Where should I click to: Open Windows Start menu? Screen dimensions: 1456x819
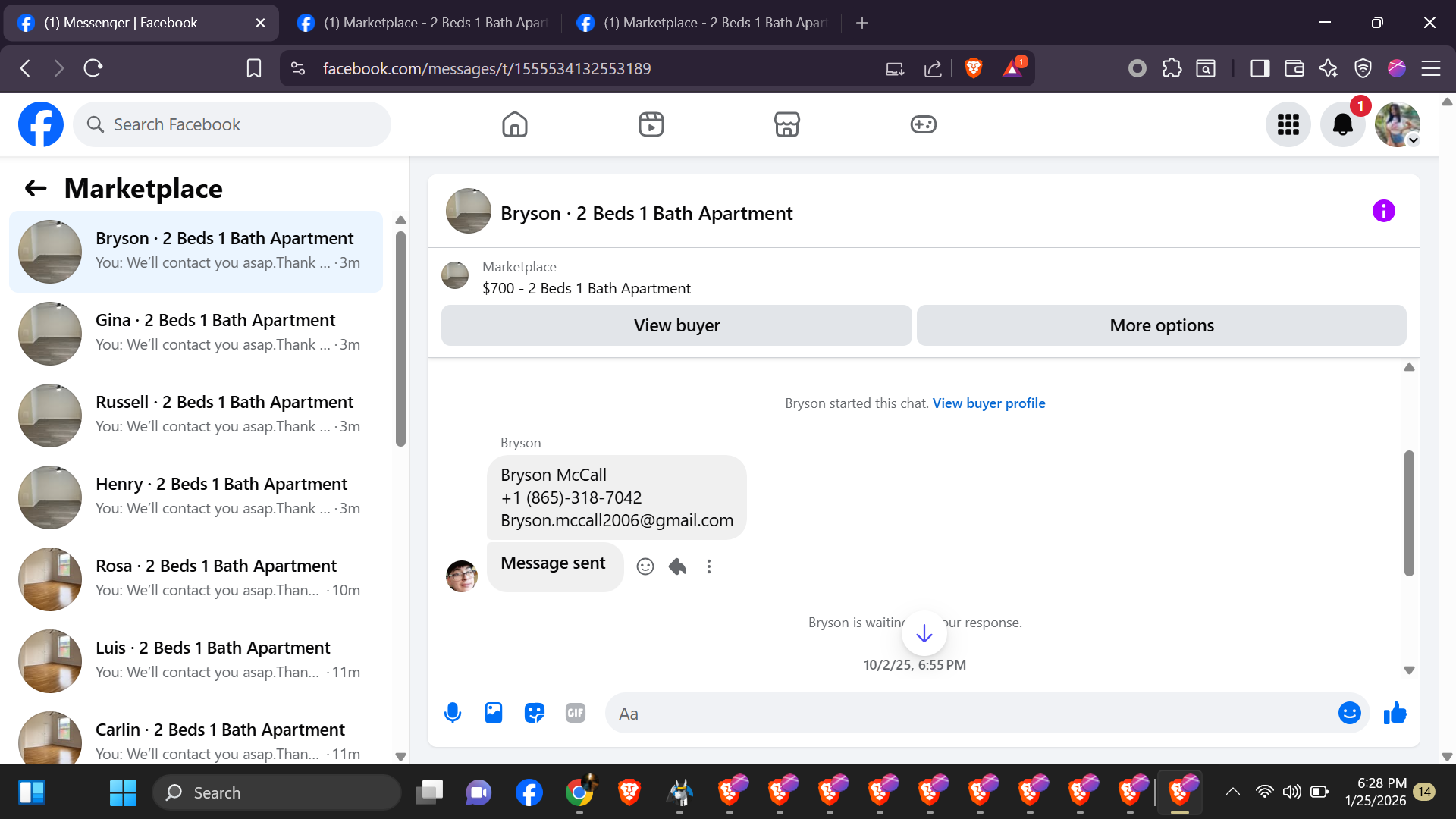123,792
